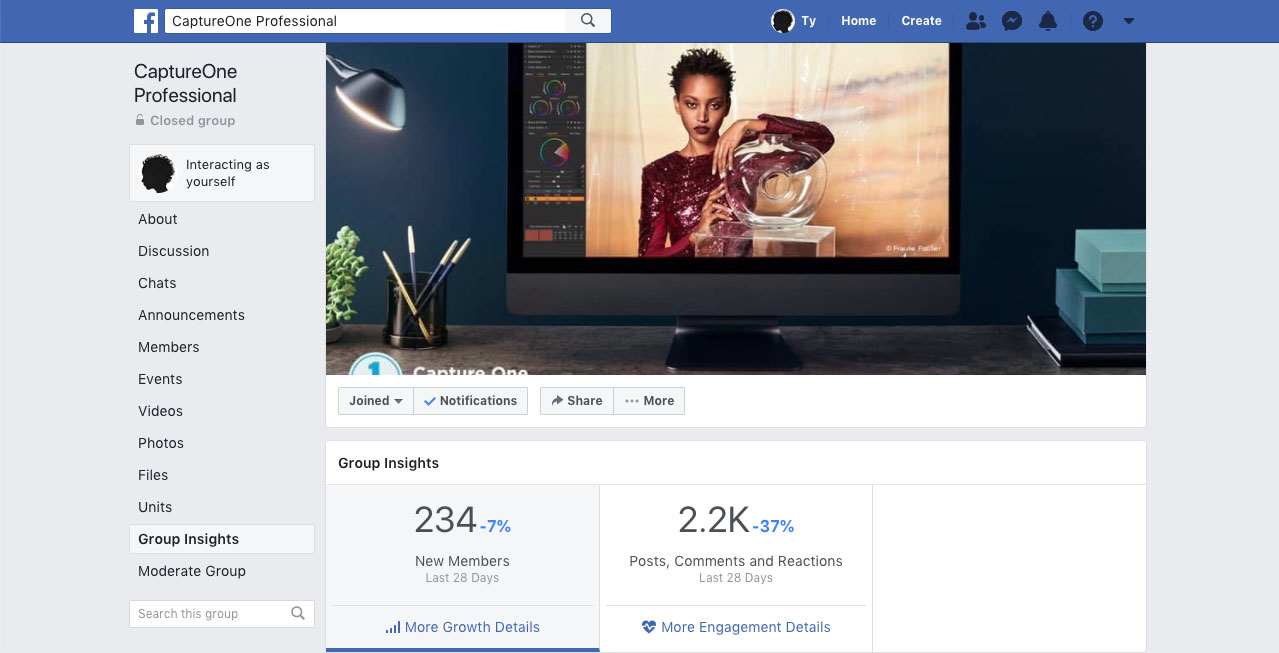This screenshot has height=653, width=1279.
Task: Open the More options button under cover photo
Action: coord(649,401)
